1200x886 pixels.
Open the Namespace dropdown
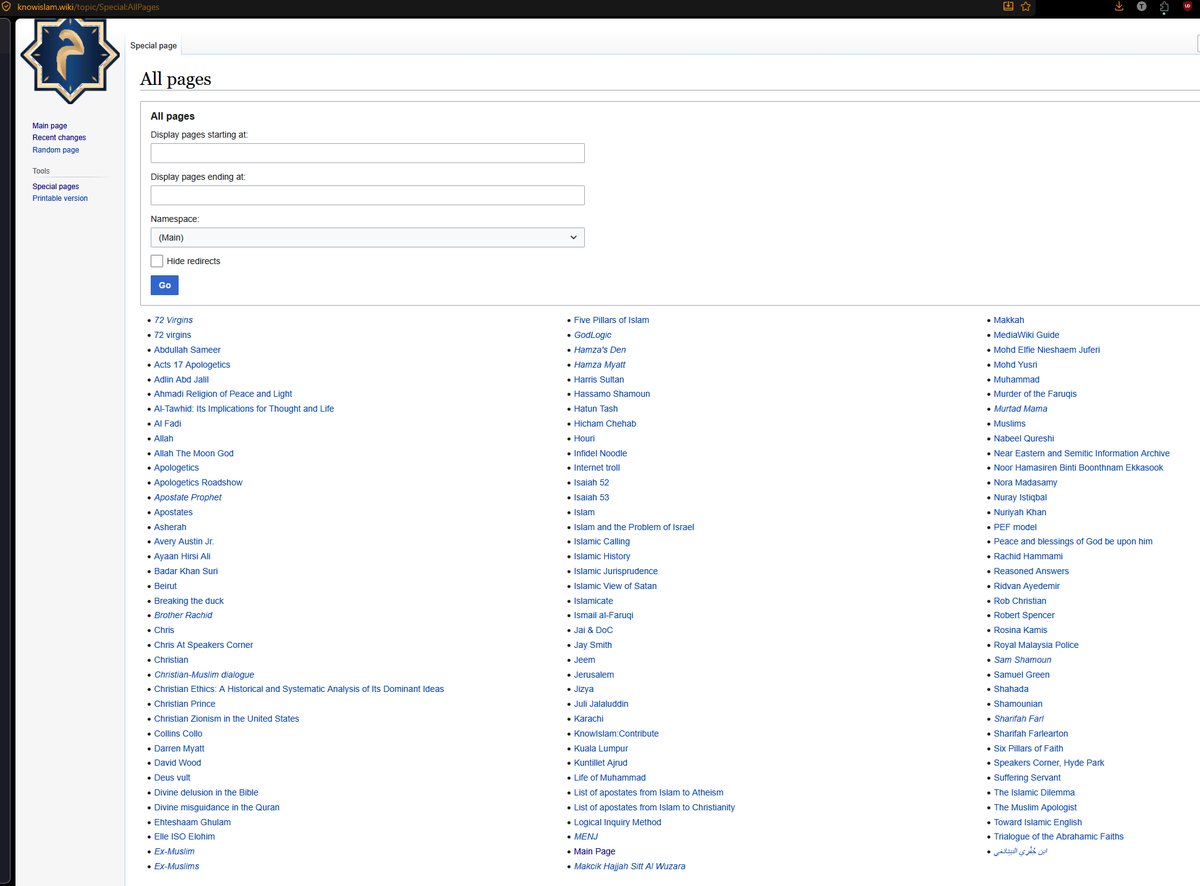click(x=367, y=237)
